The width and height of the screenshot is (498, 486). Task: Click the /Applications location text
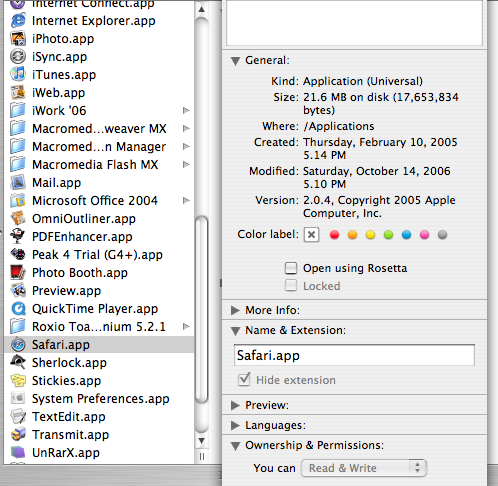point(339,126)
